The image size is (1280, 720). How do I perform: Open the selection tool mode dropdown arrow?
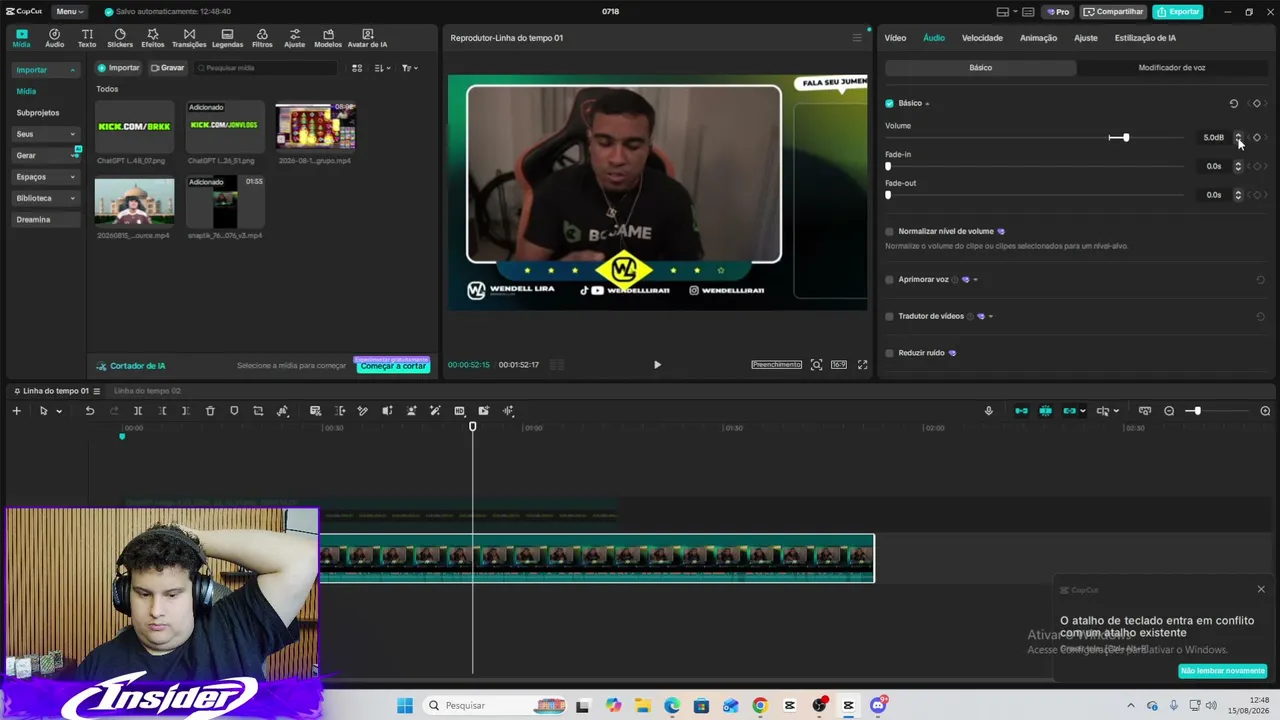(59, 411)
